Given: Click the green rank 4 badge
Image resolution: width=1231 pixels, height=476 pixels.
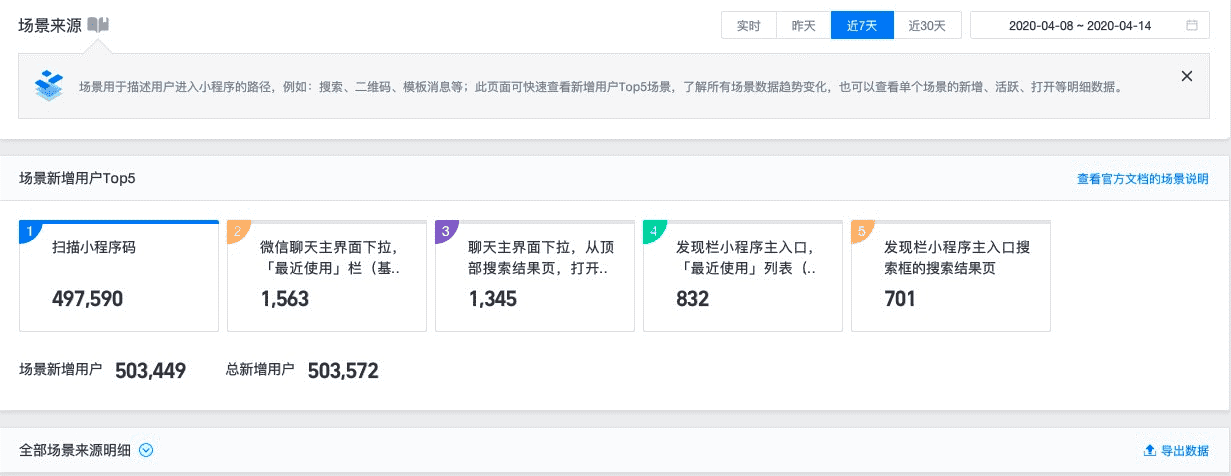Looking at the screenshot, I should click(x=653, y=231).
